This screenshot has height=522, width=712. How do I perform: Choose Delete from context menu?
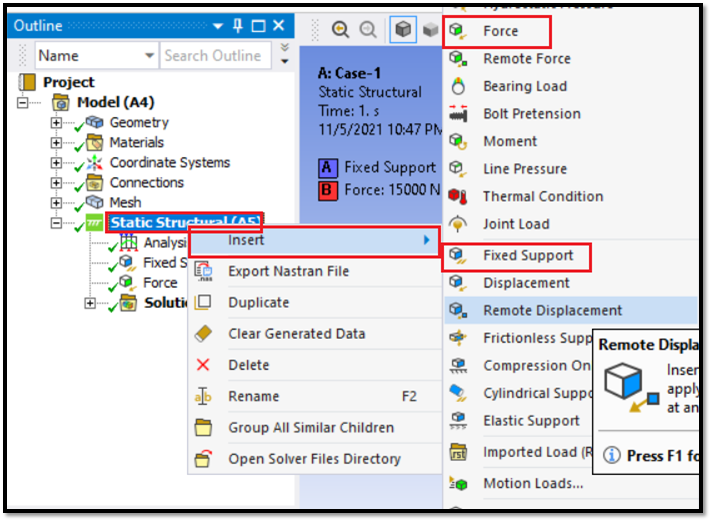click(314, 365)
